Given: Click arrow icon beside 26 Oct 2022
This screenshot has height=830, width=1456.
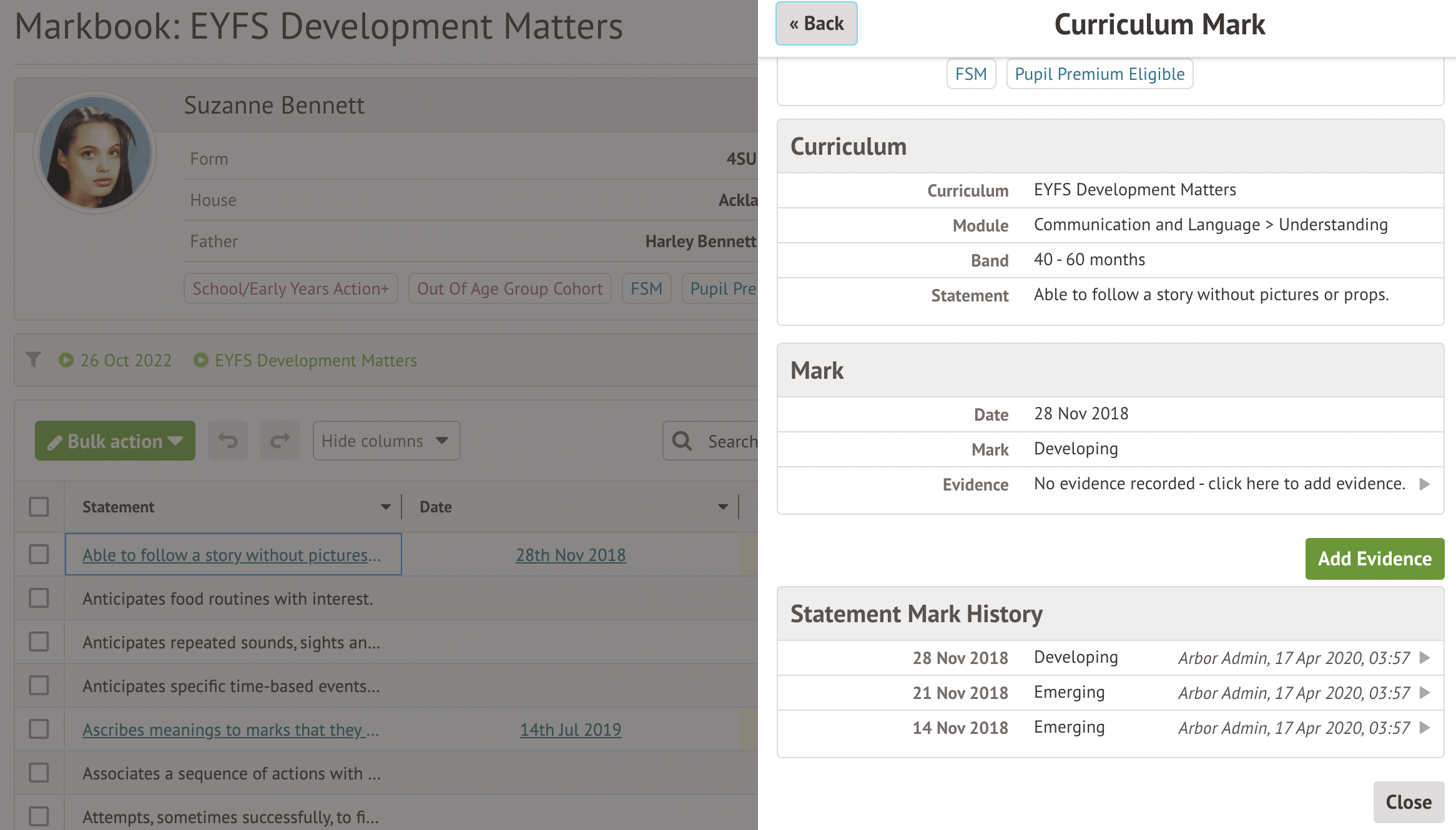Looking at the screenshot, I should 66,360.
